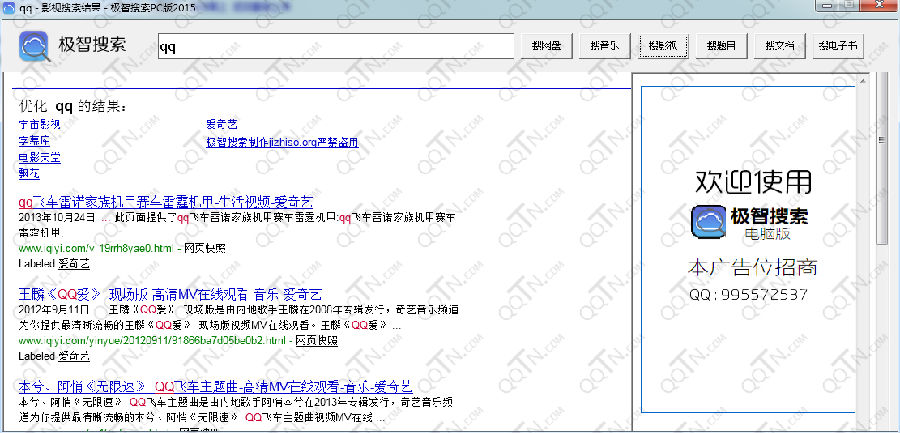Click the 搜电子书 button
Viewport: 900px width, 433px height.
[838, 47]
